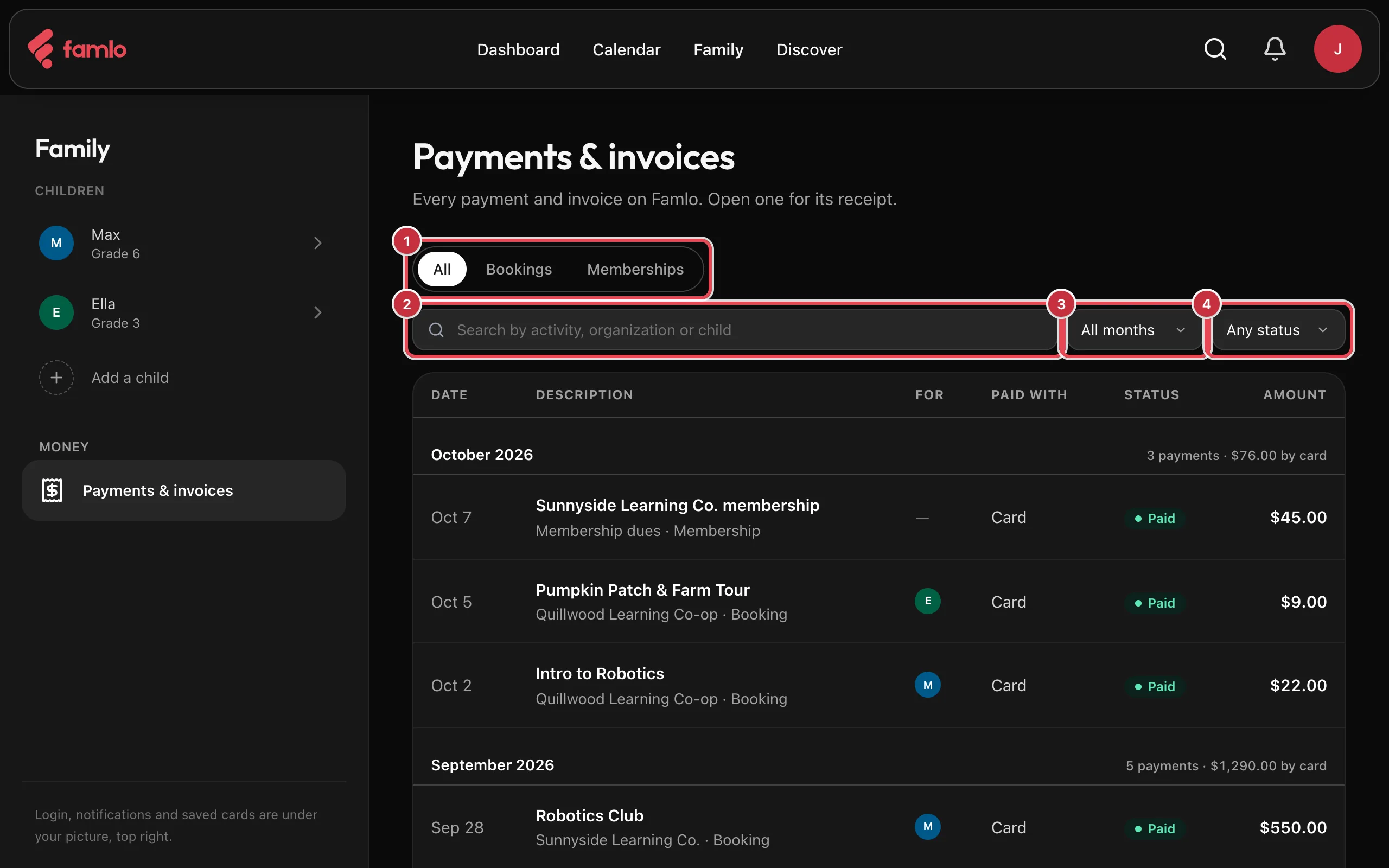The width and height of the screenshot is (1389, 868).
Task: Open the search icon in header
Action: coord(1214,49)
